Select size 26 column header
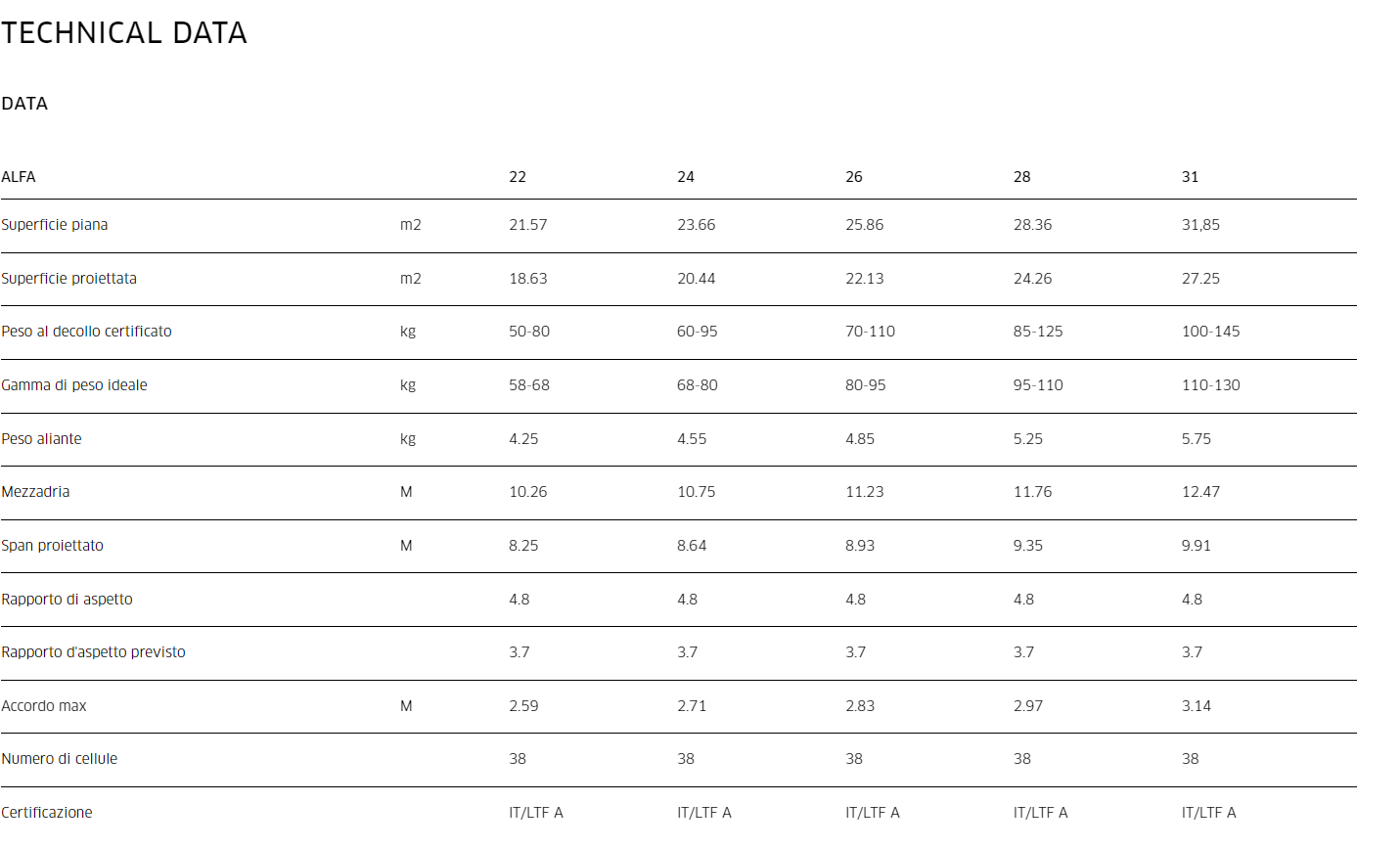 click(854, 177)
